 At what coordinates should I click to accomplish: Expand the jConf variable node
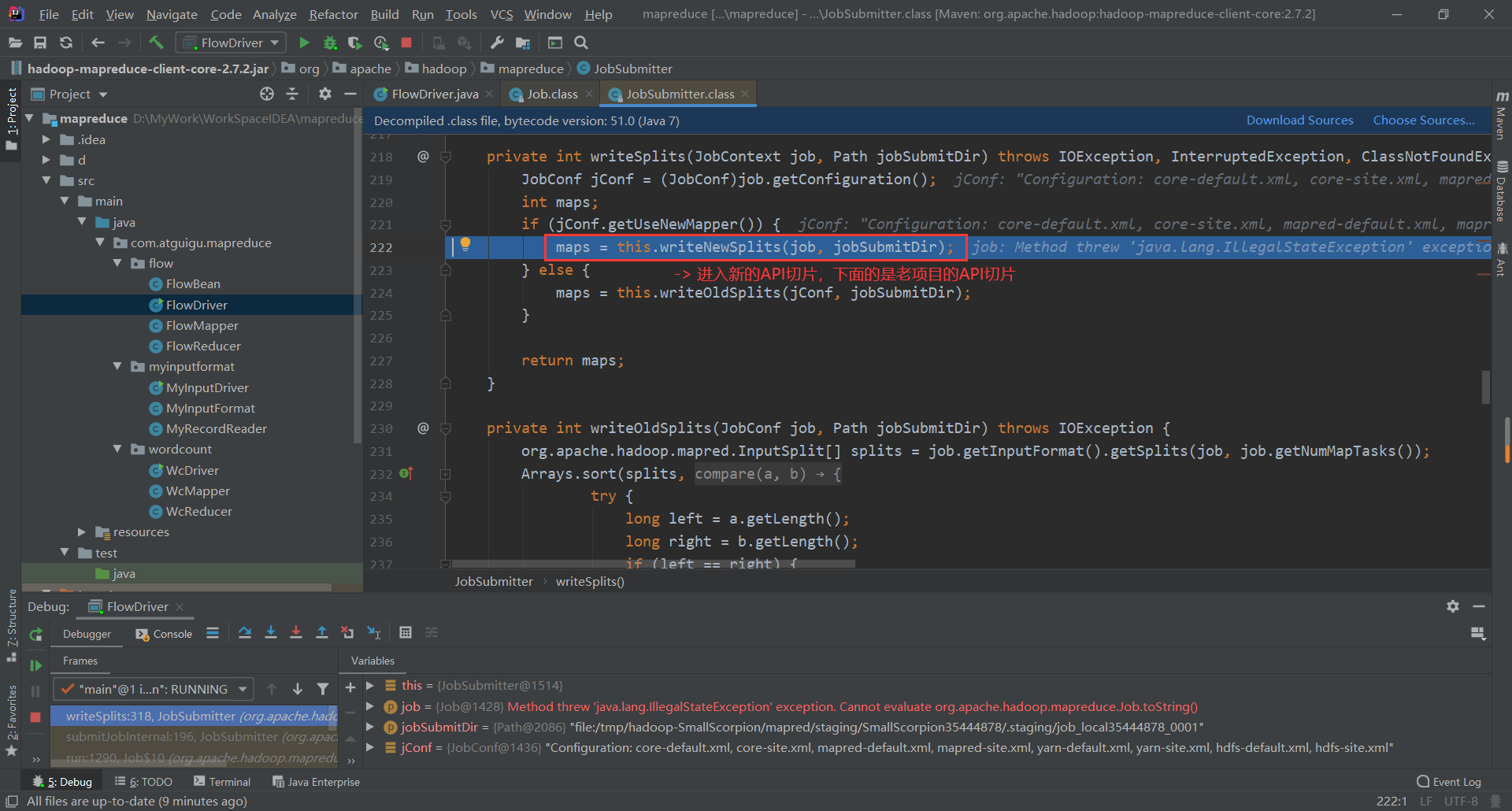click(x=370, y=747)
